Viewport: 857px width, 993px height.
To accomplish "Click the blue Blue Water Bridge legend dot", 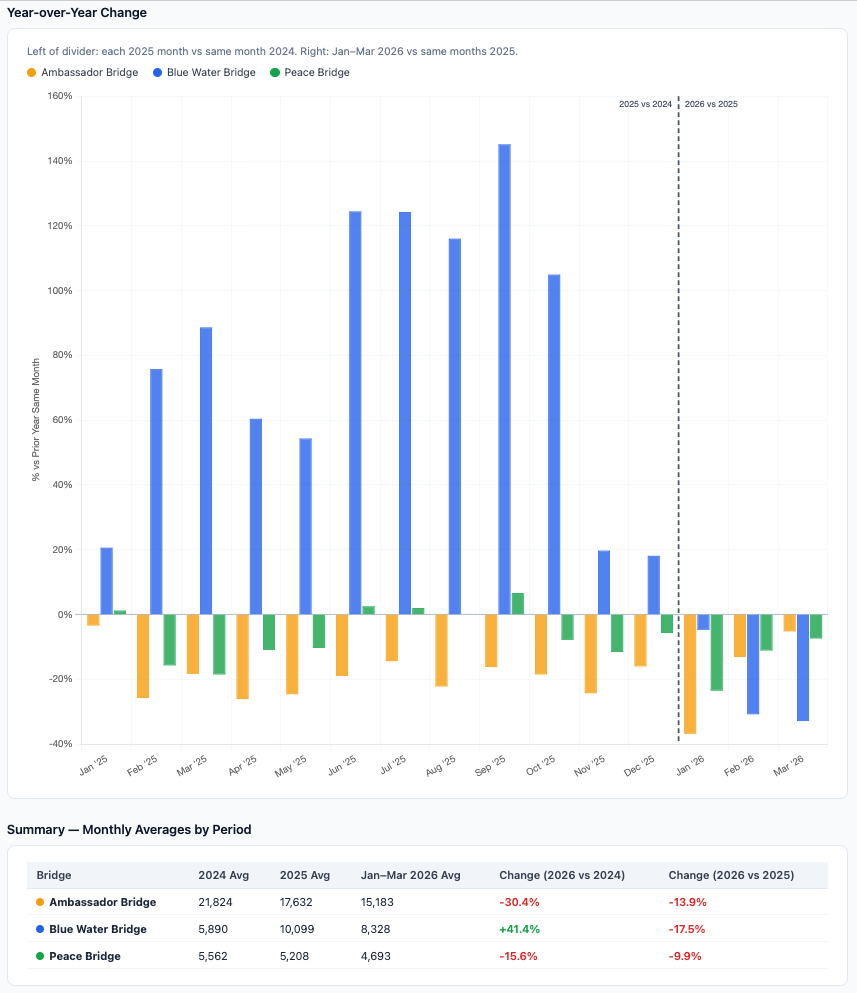I will [158, 72].
